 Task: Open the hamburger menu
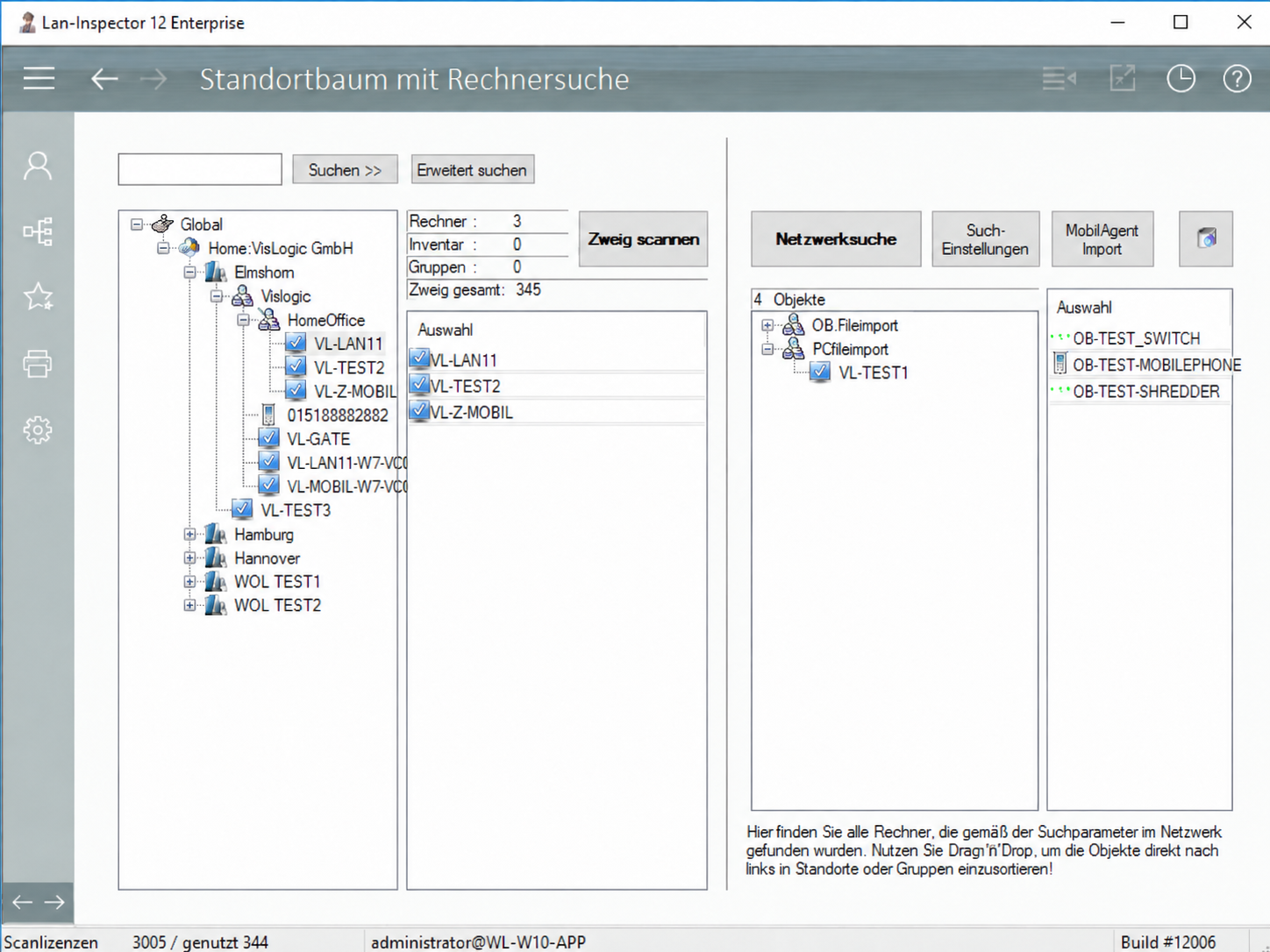39,79
